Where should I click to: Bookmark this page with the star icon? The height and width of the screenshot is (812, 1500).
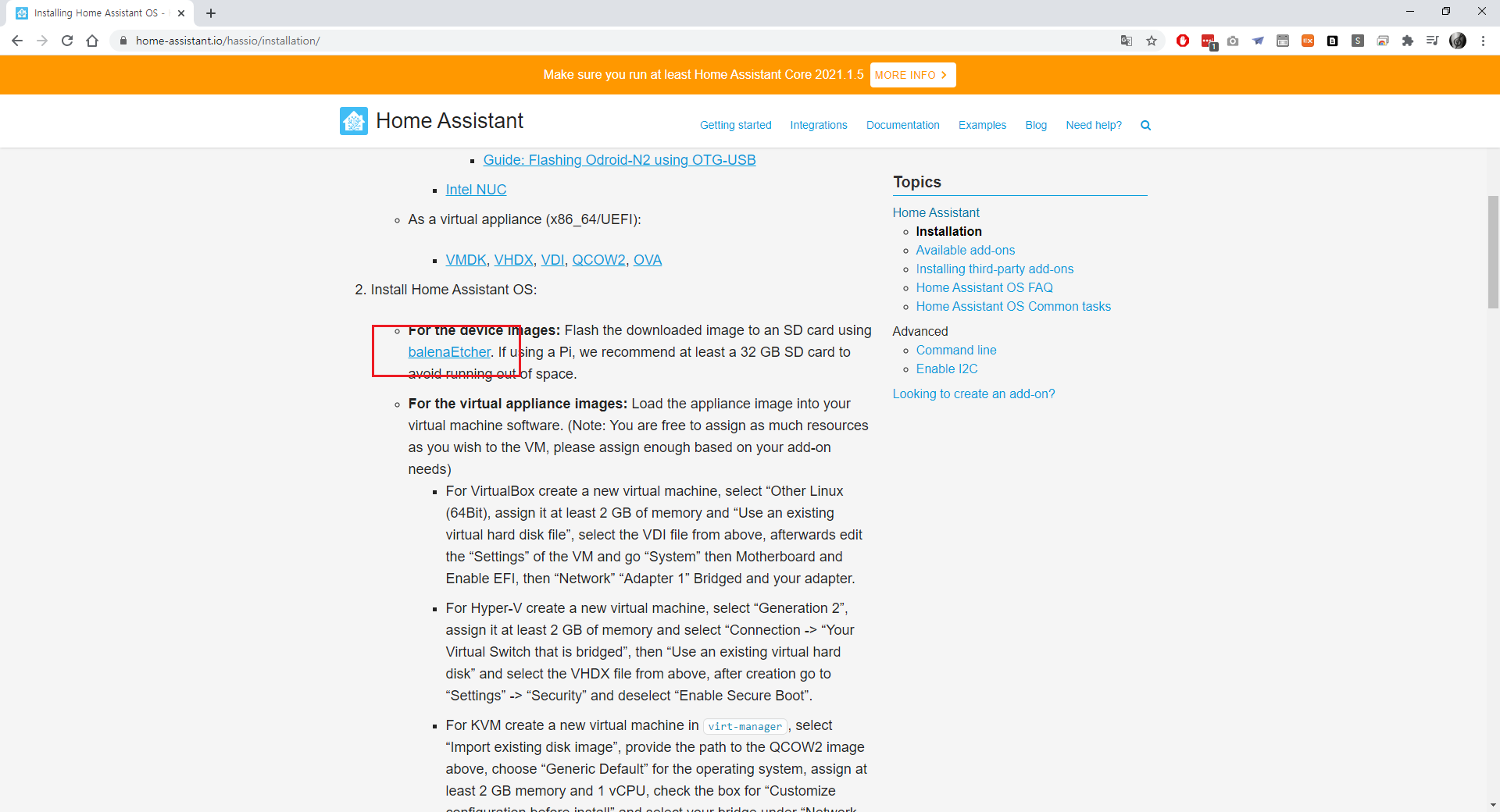tap(1152, 41)
